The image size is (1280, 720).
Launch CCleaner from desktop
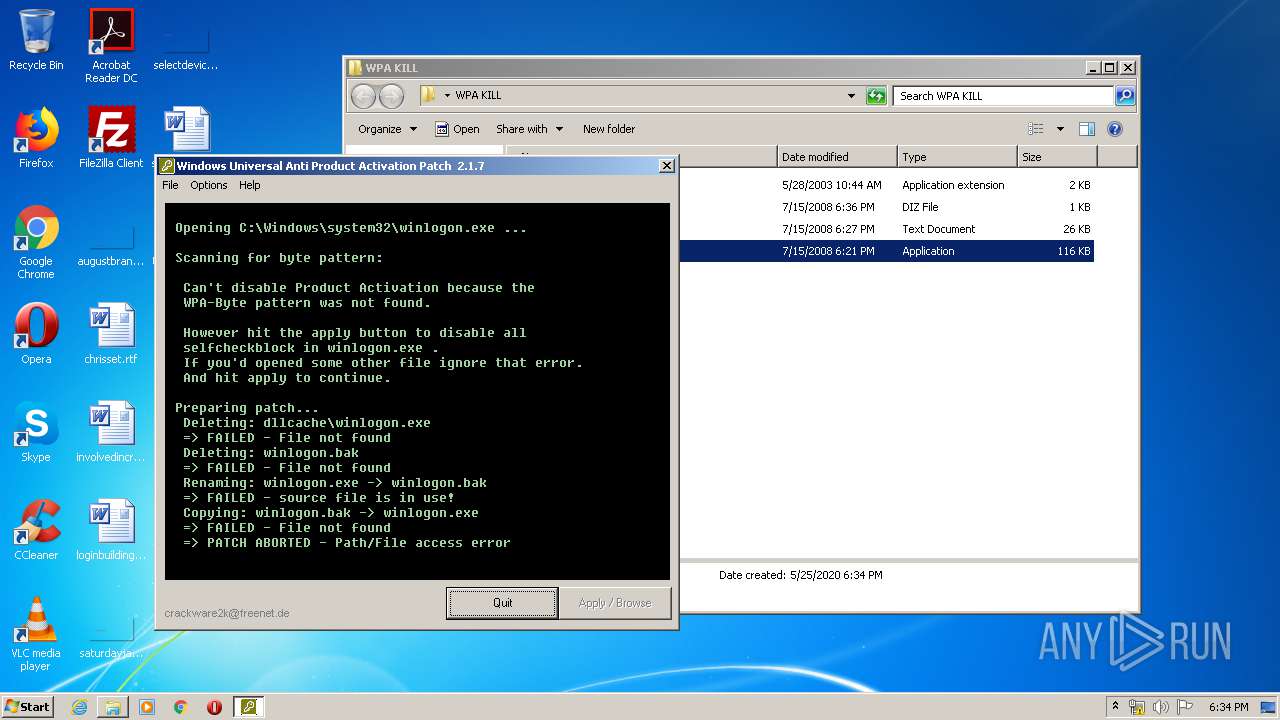(36, 530)
